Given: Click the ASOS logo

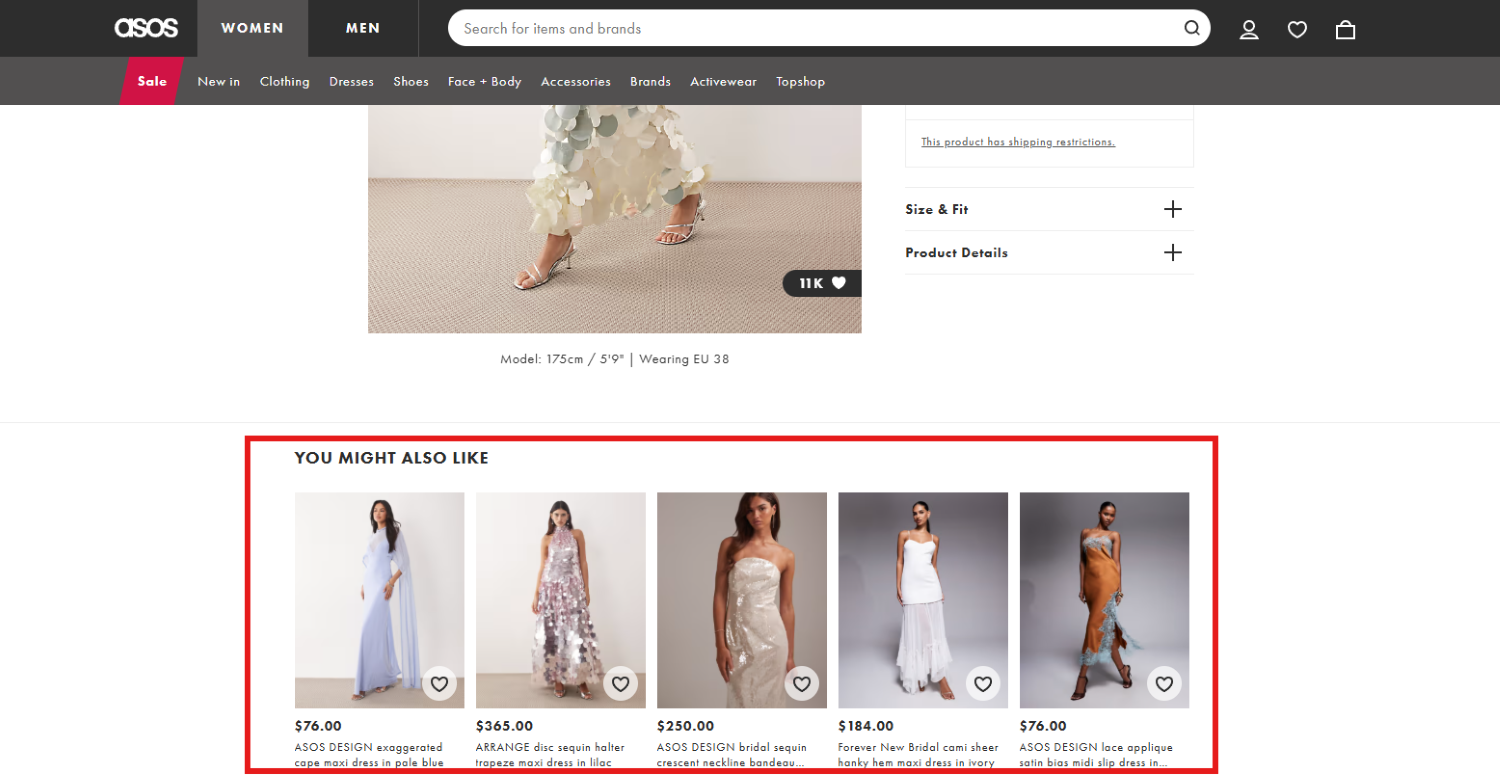Looking at the screenshot, I should click(x=146, y=28).
